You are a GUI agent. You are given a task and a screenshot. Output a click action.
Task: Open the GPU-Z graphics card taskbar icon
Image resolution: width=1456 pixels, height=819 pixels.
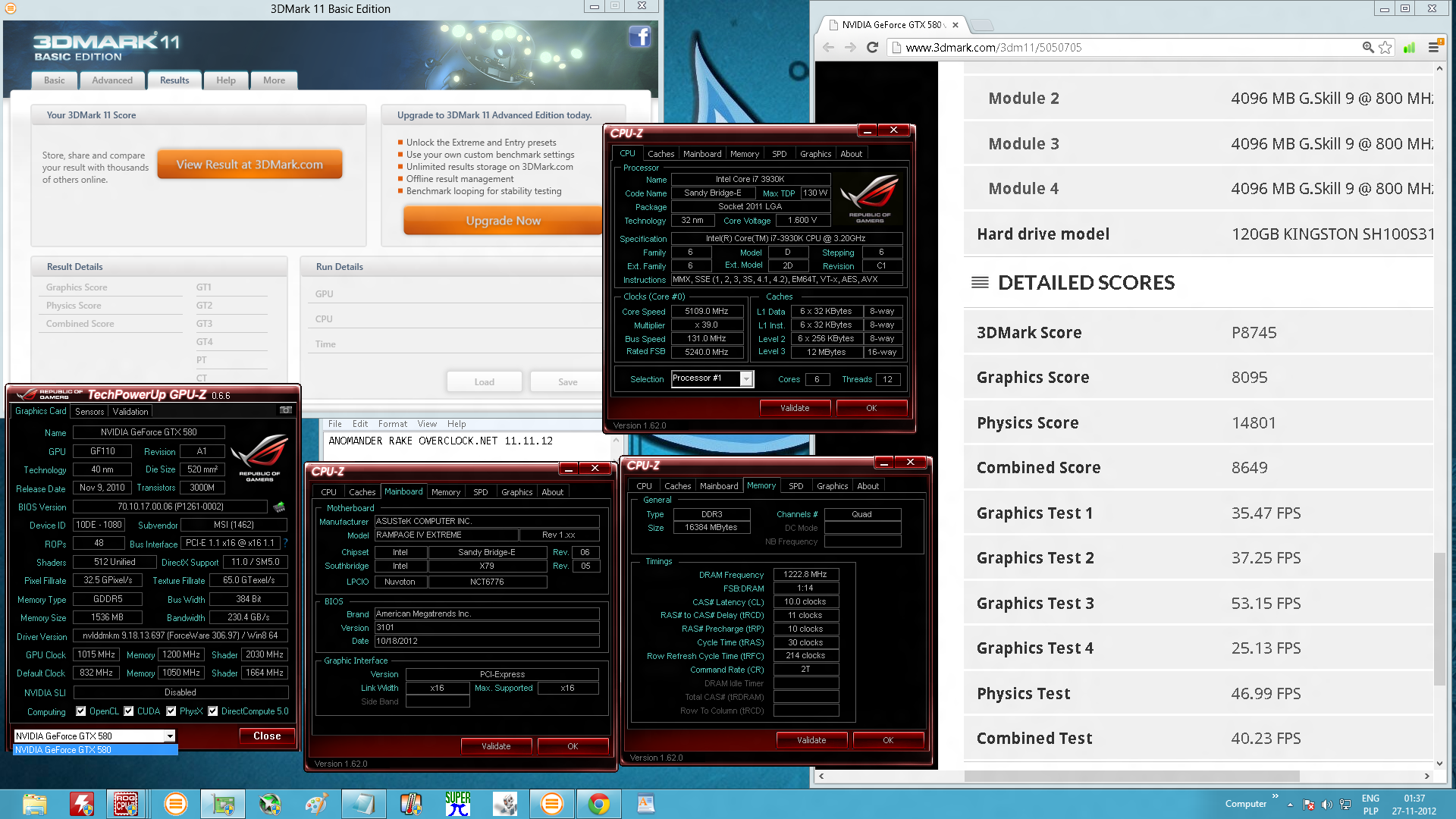223,804
